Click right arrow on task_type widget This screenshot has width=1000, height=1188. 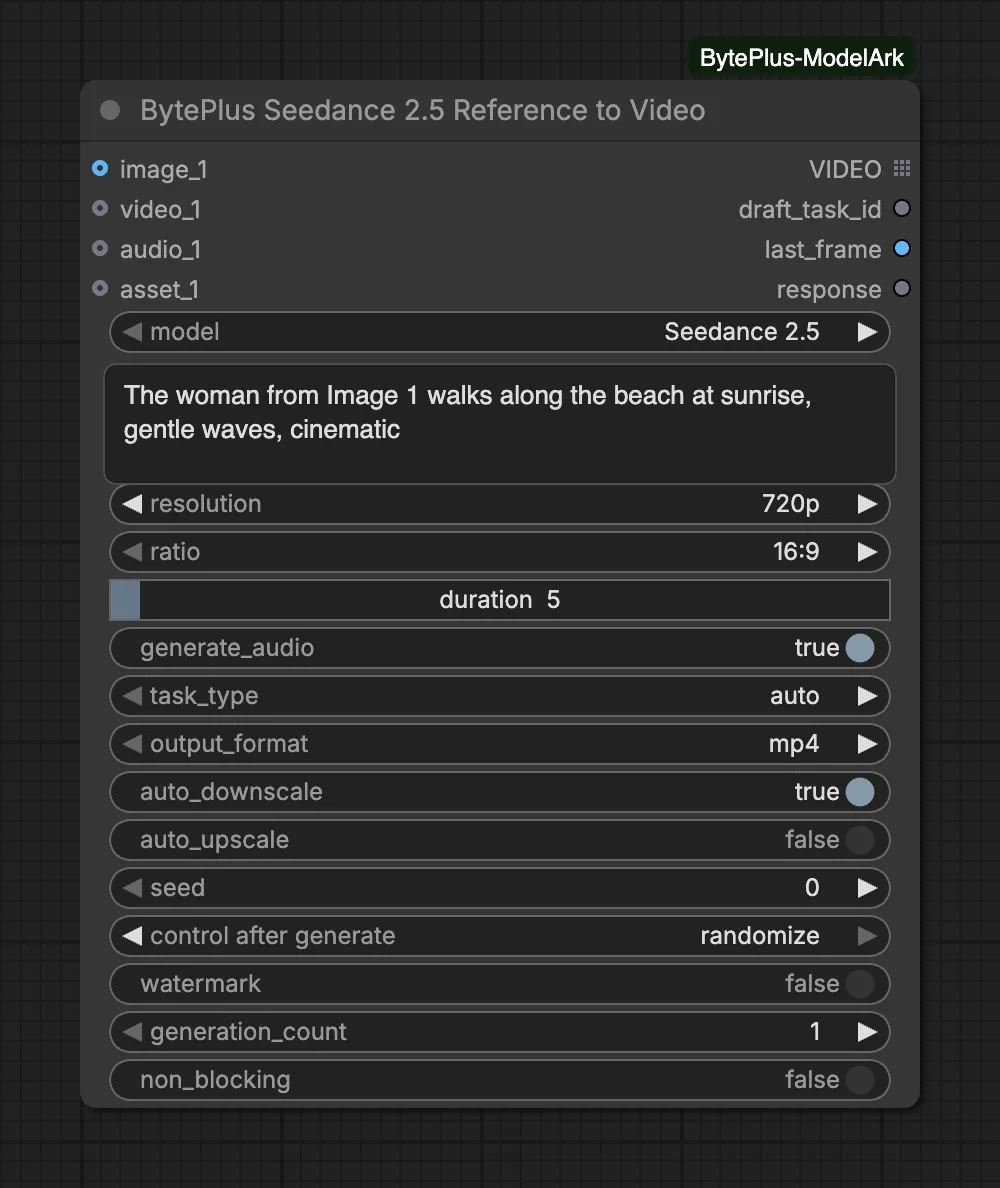click(867, 696)
